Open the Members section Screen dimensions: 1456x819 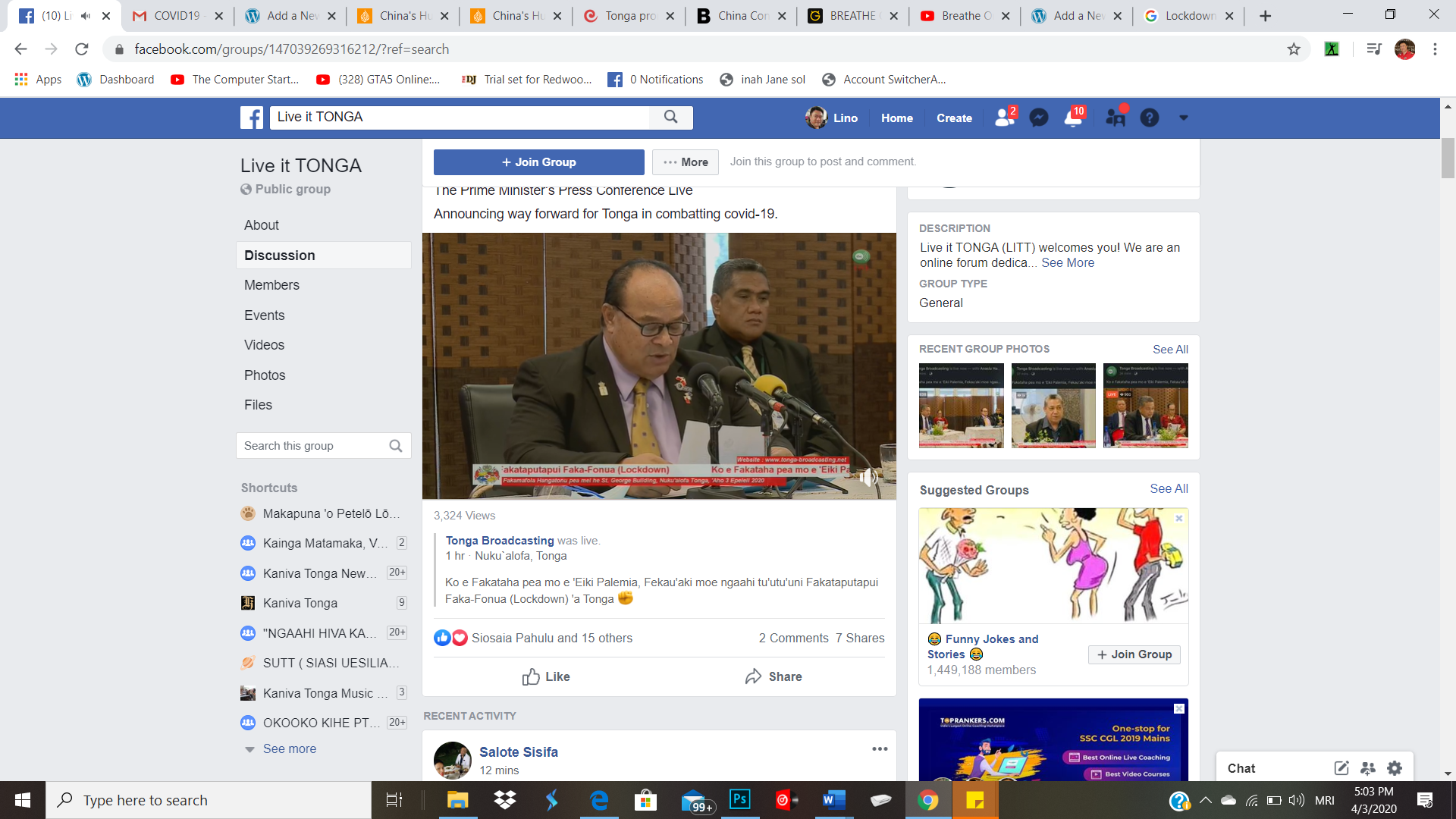[x=271, y=285]
